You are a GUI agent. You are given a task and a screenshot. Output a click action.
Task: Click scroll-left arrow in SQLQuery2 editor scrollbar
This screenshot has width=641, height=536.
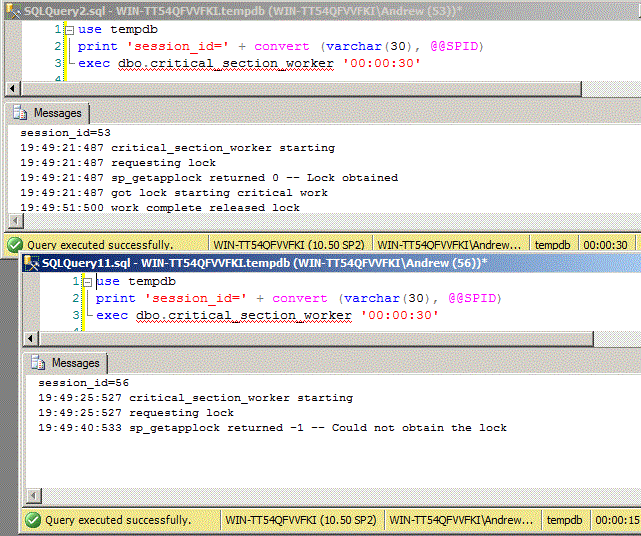12,89
